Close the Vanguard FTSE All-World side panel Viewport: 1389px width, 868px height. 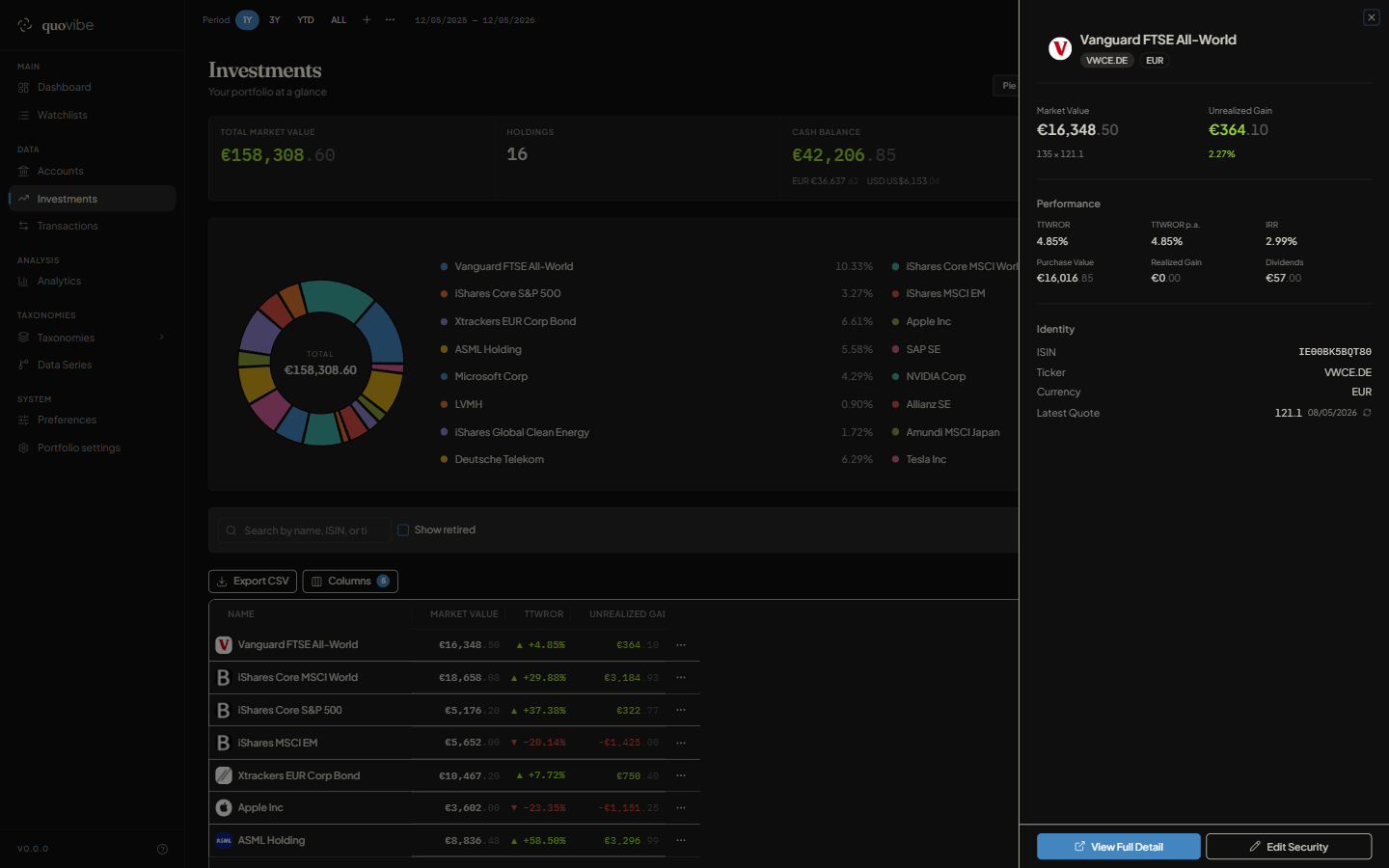coord(1371,17)
